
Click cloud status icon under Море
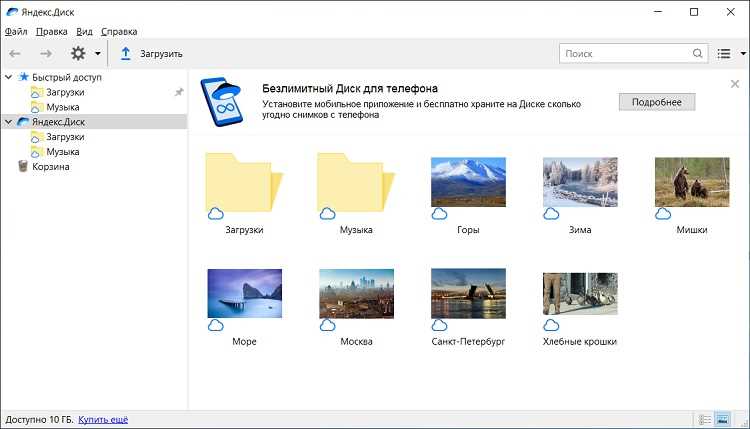[216, 326]
